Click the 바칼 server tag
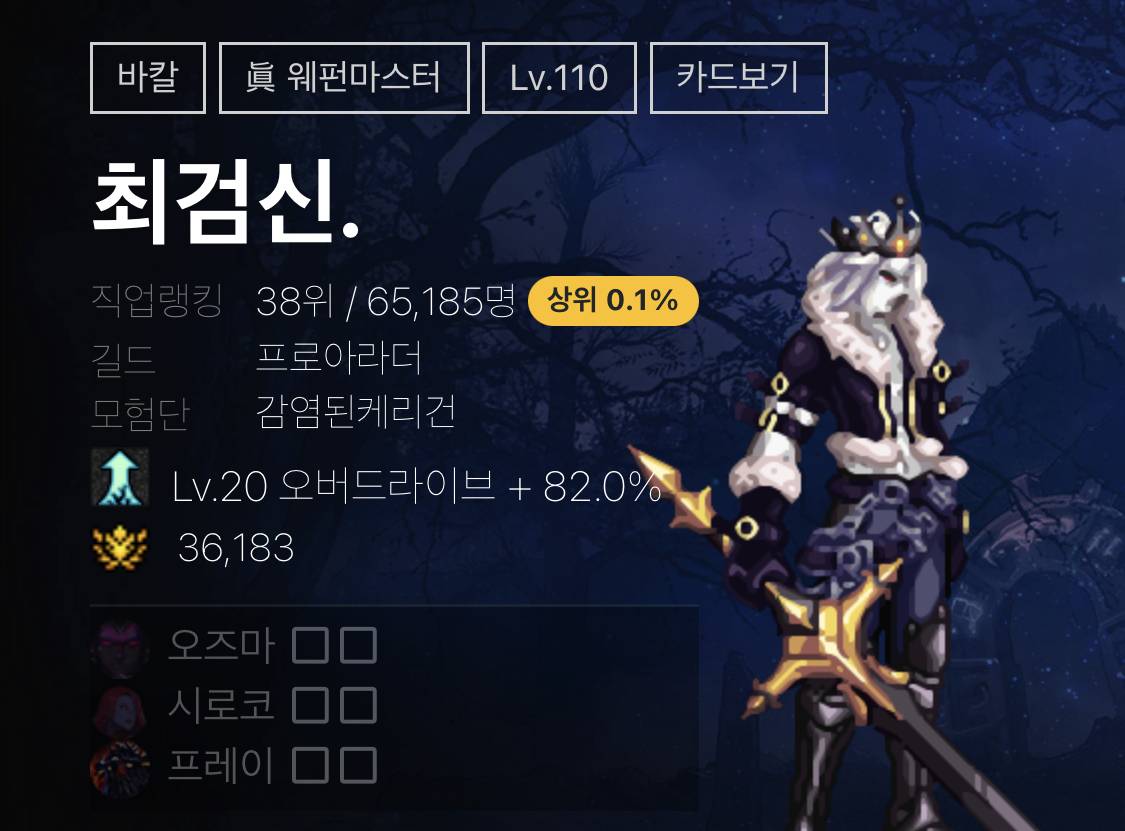Image resolution: width=1125 pixels, height=831 pixels. click(x=148, y=78)
